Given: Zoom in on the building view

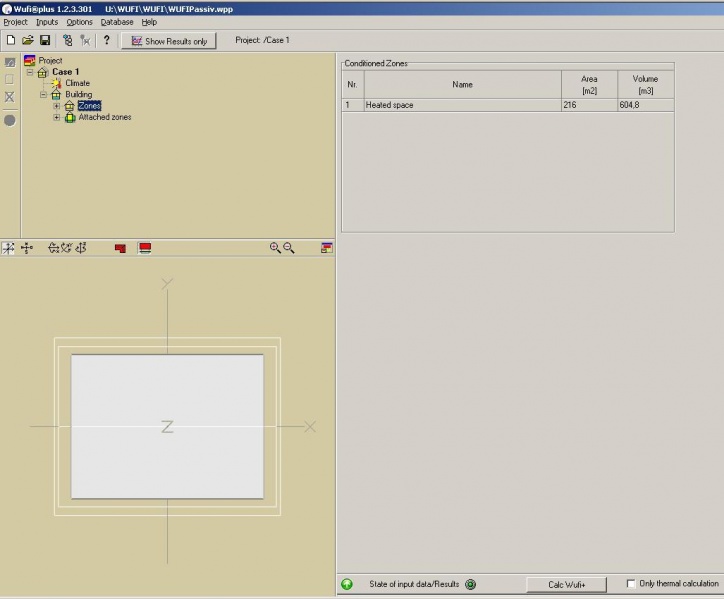Looking at the screenshot, I should [x=275, y=248].
